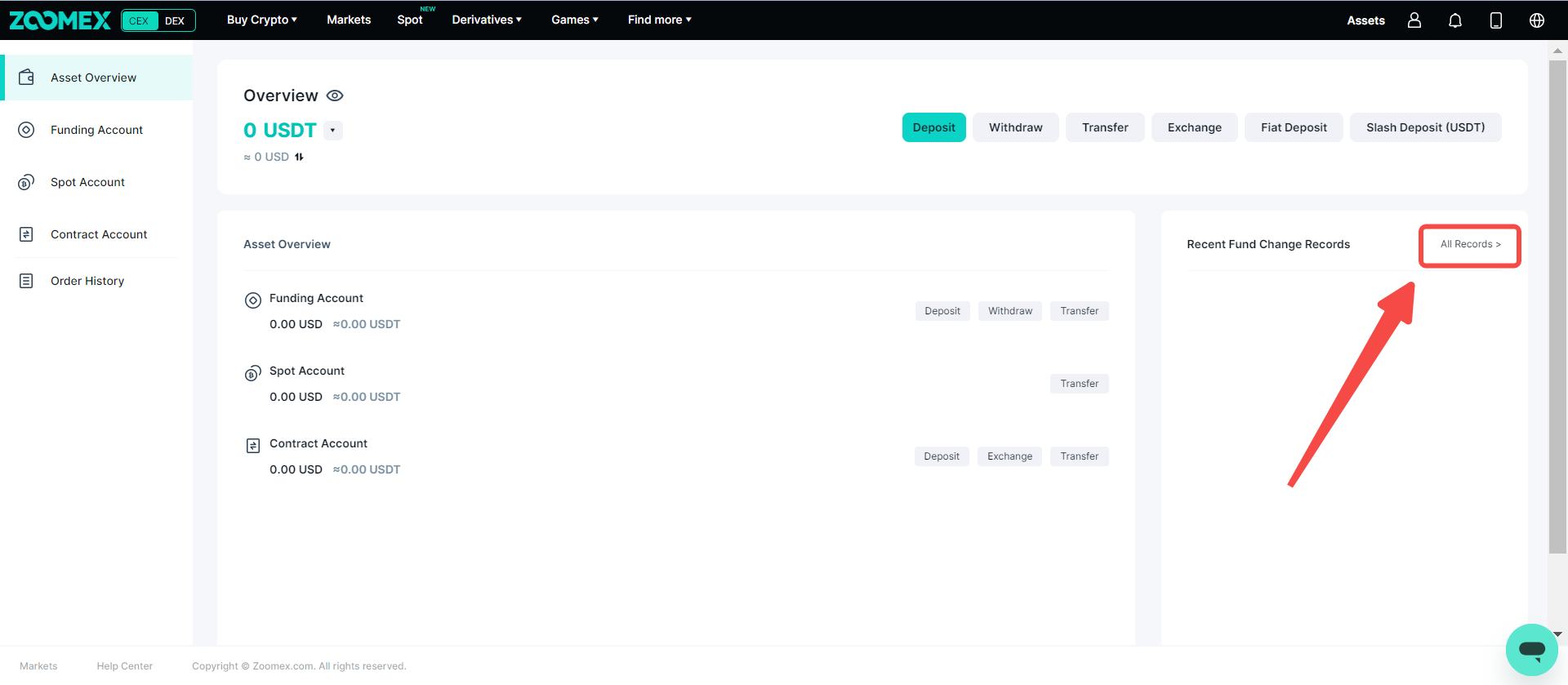Click the Slash Deposit (USDT) button

[1425, 127]
